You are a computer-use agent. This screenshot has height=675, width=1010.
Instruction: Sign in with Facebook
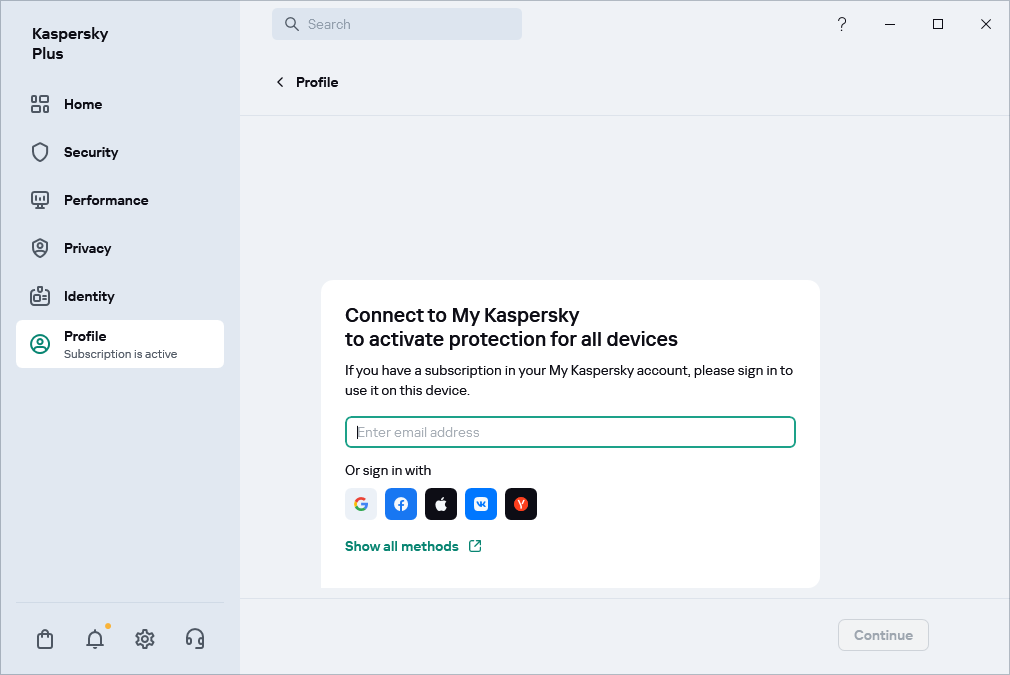[401, 504]
